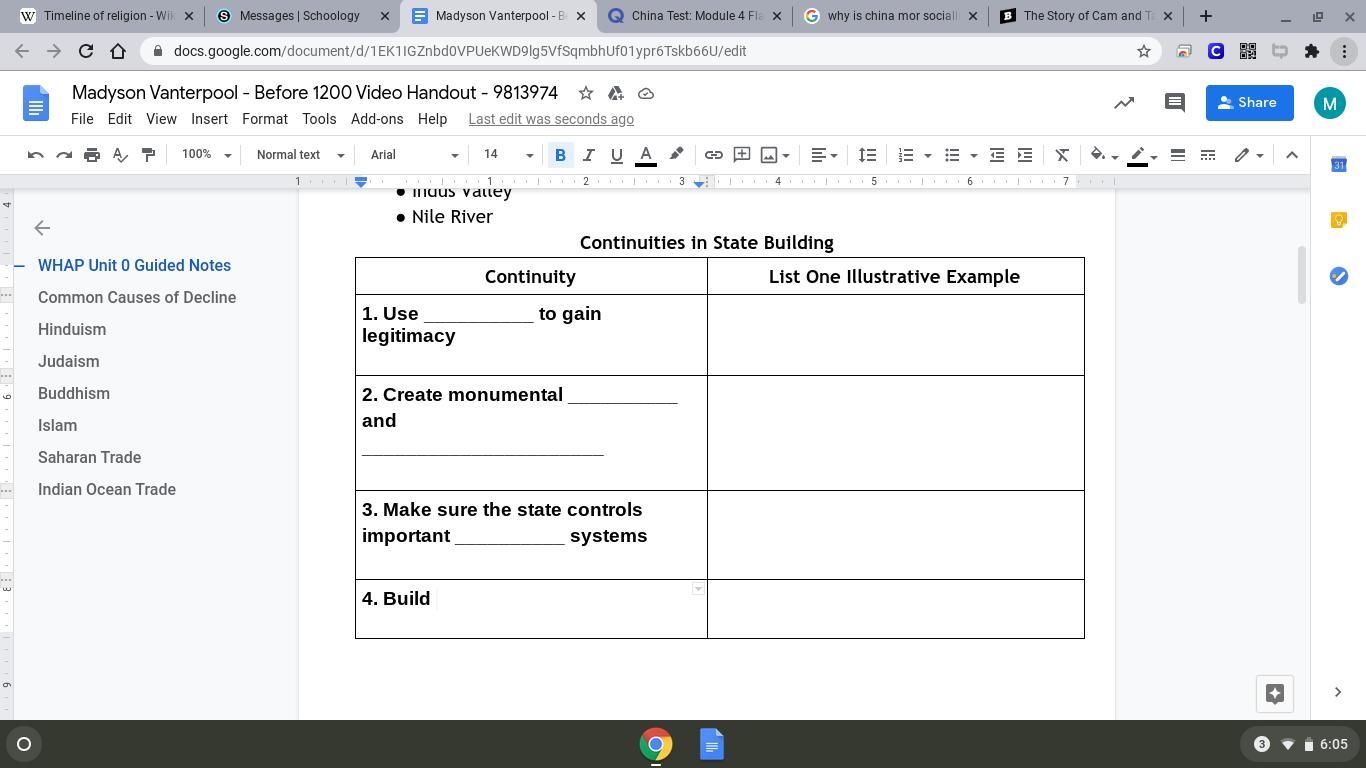Open the View menu

click(x=161, y=119)
